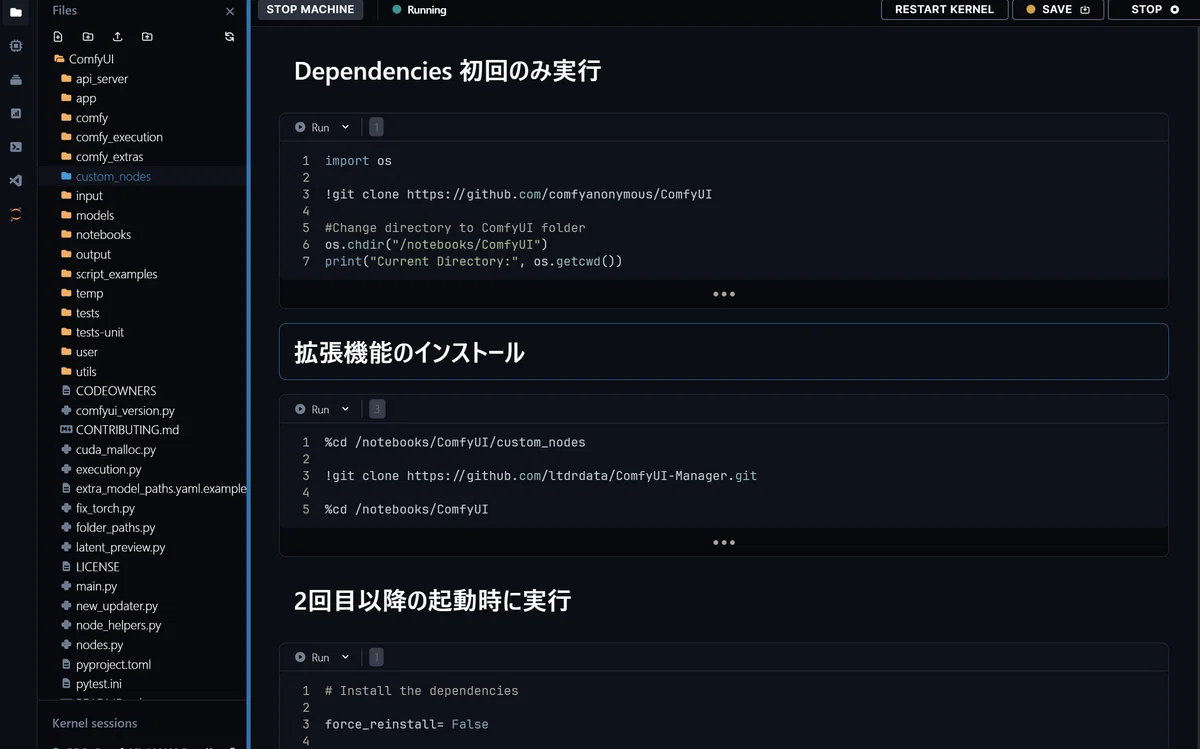Viewport: 1200px width, 749px height.
Task: Create a new folder in Files panel
Action: pyautogui.click(x=88, y=37)
